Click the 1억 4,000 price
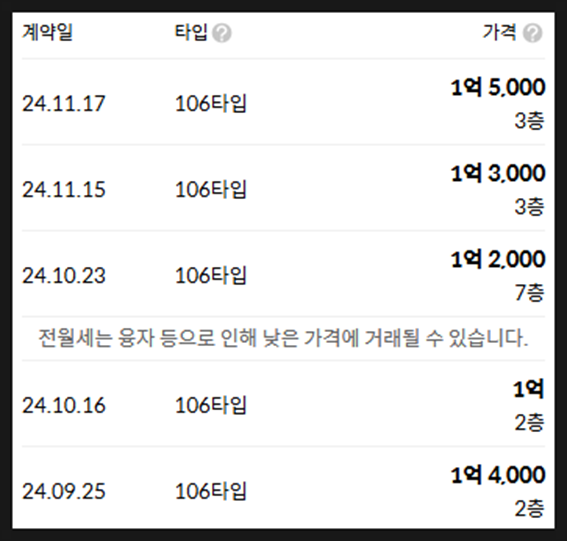Screen dimensions: 567x541 tap(498, 475)
